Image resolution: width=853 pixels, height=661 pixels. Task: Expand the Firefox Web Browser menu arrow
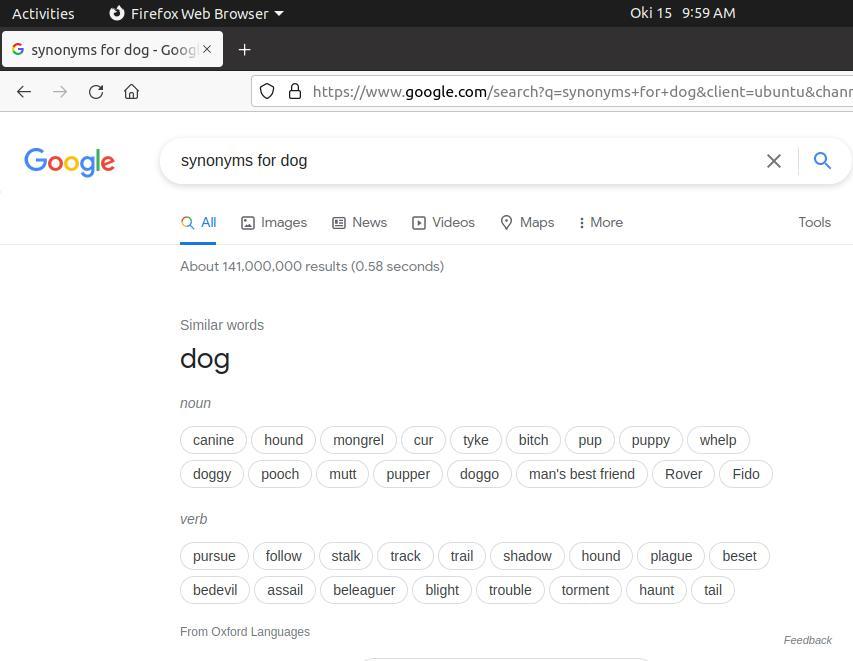point(279,14)
